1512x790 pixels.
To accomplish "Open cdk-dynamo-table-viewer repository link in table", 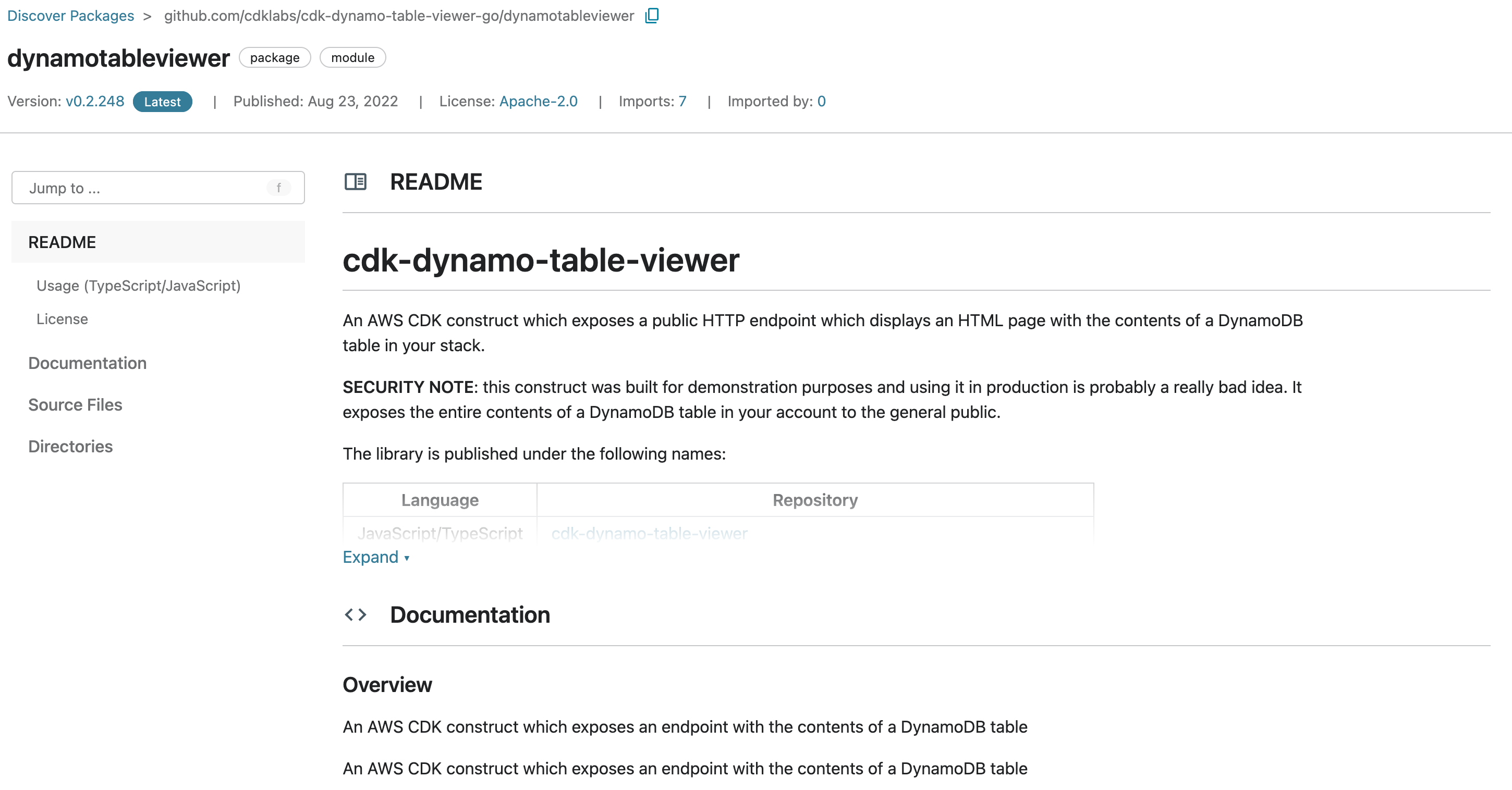I will click(x=649, y=533).
